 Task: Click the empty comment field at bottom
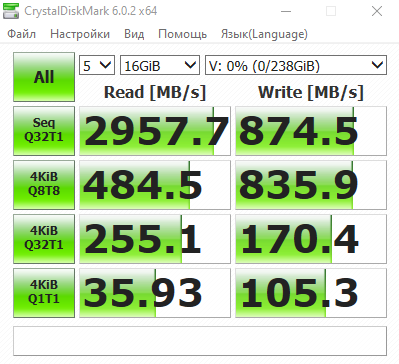click(200, 341)
